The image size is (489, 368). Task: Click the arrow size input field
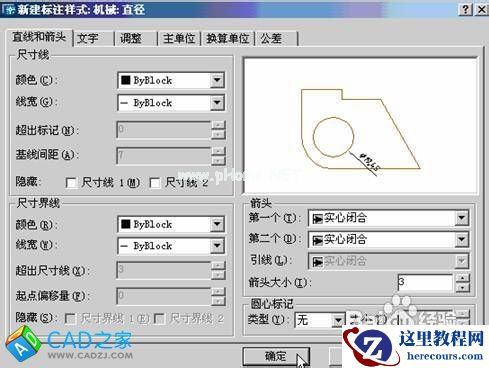point(425,282)
